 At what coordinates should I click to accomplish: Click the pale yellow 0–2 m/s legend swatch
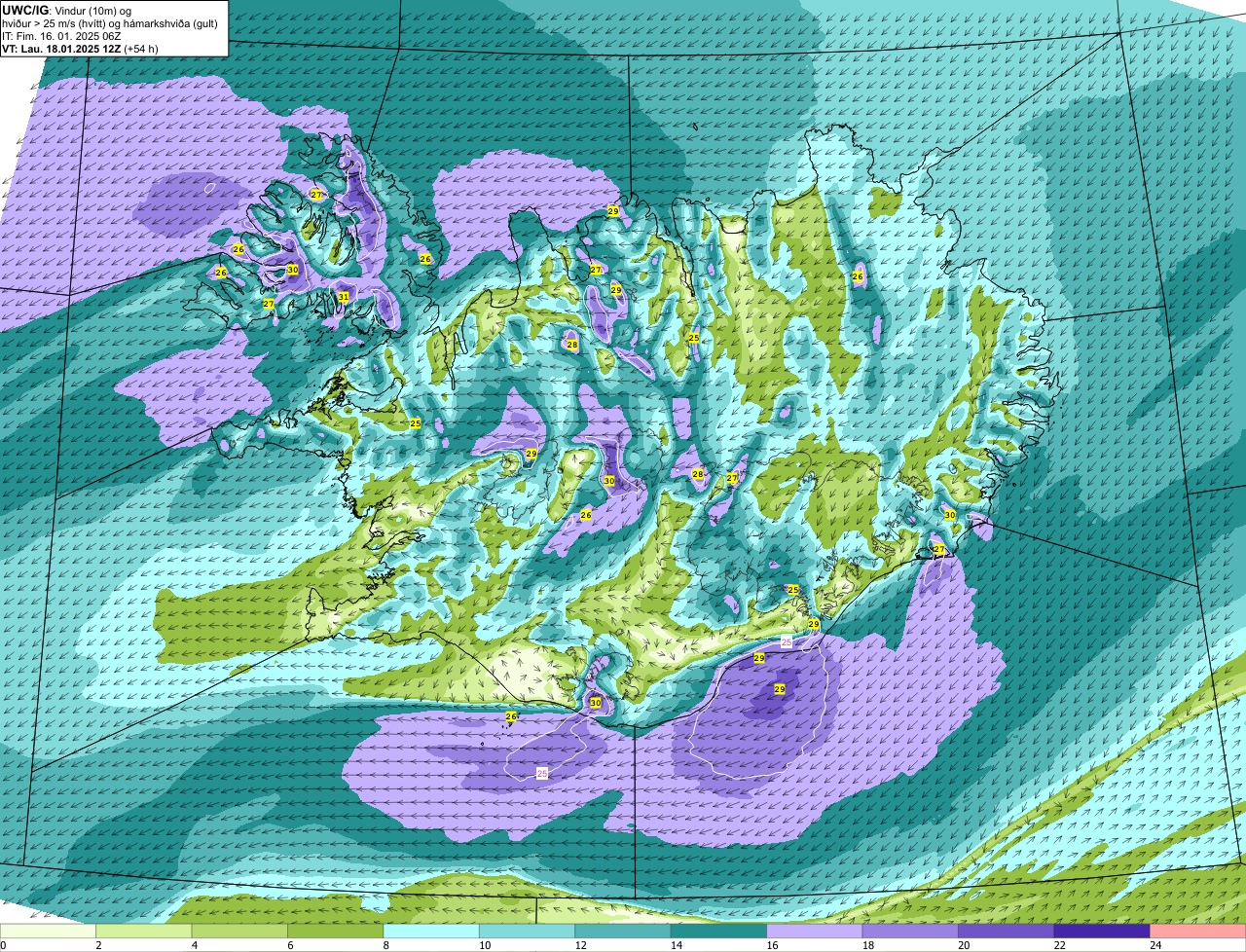coord(49,932)
